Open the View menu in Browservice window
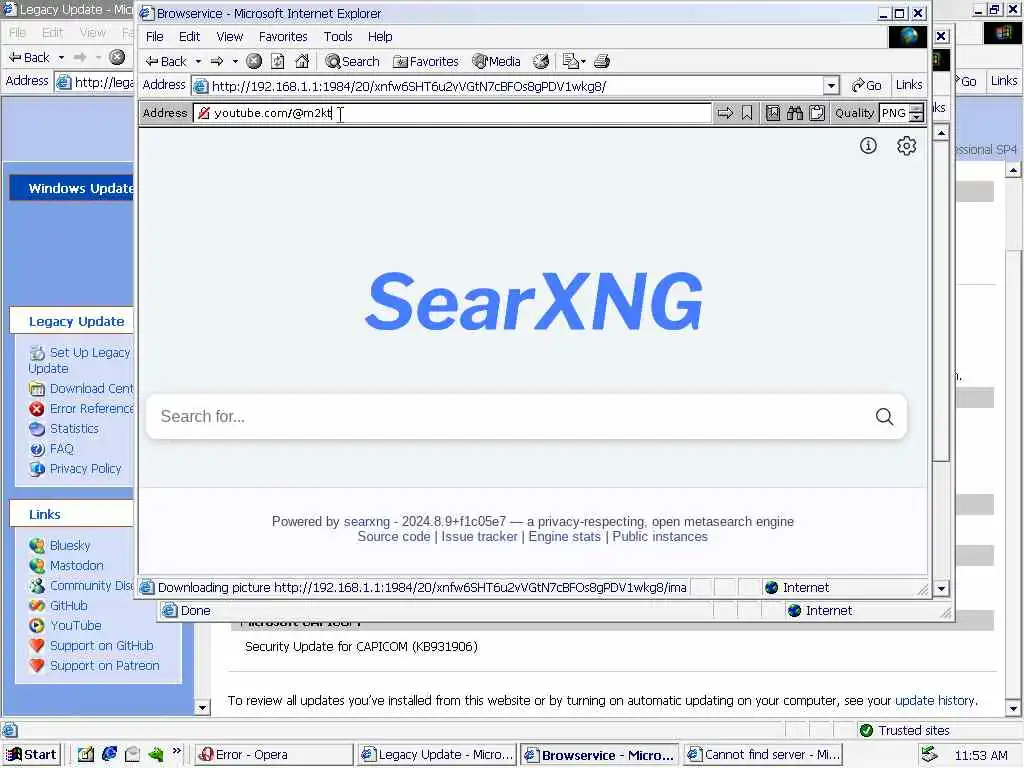Viewport: 1024px width, 768px height. coord(230,37)
